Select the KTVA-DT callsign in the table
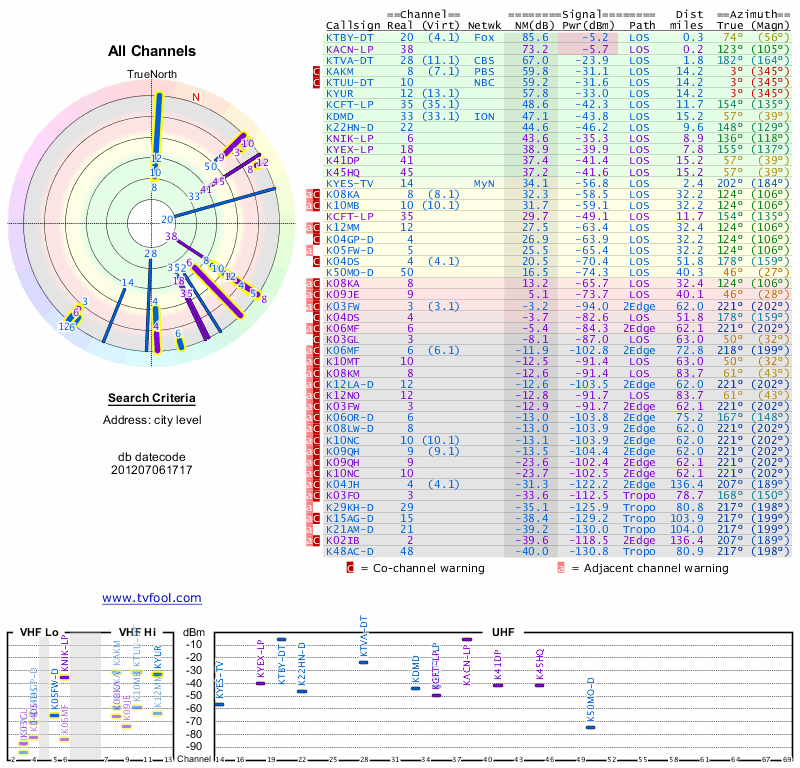This screenshot has width=800, height=768. 350,60
